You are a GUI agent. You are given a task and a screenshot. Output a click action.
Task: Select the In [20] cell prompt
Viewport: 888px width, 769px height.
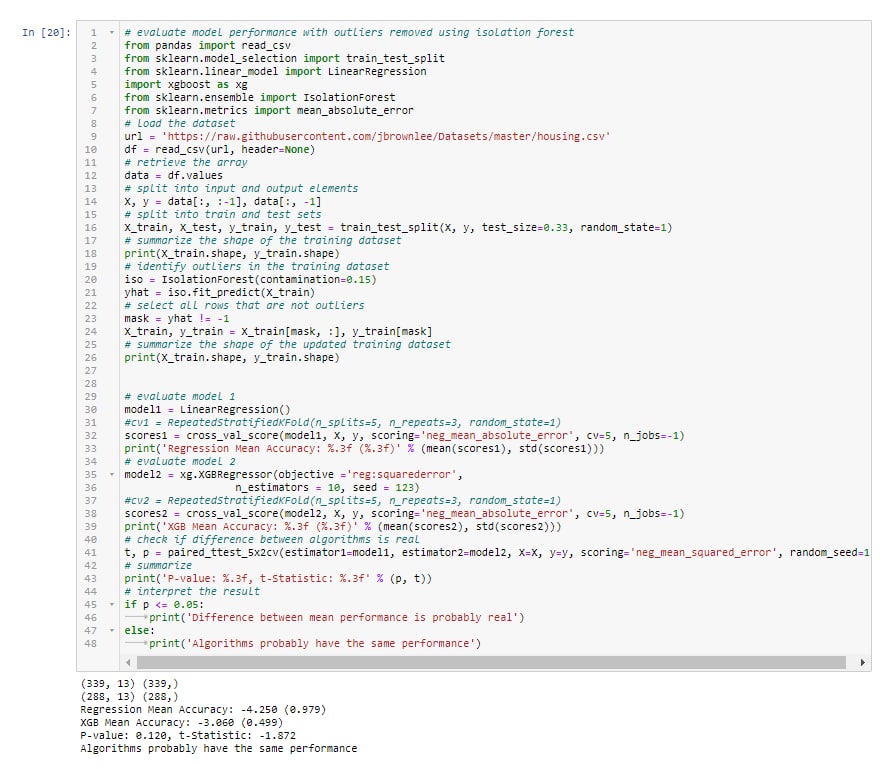[46, 33]
